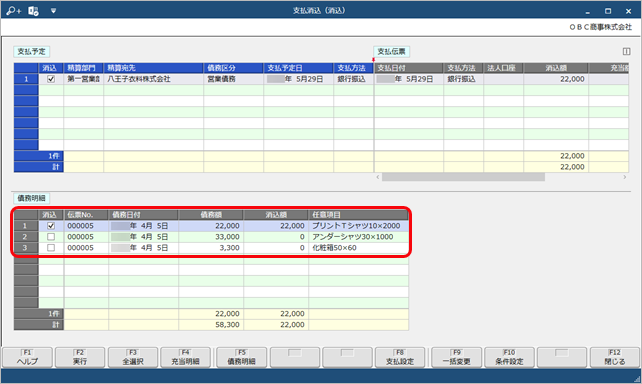Screen dimensions: 642x384
Task: Click 支払予定日 column header
Action: [298, 68]
